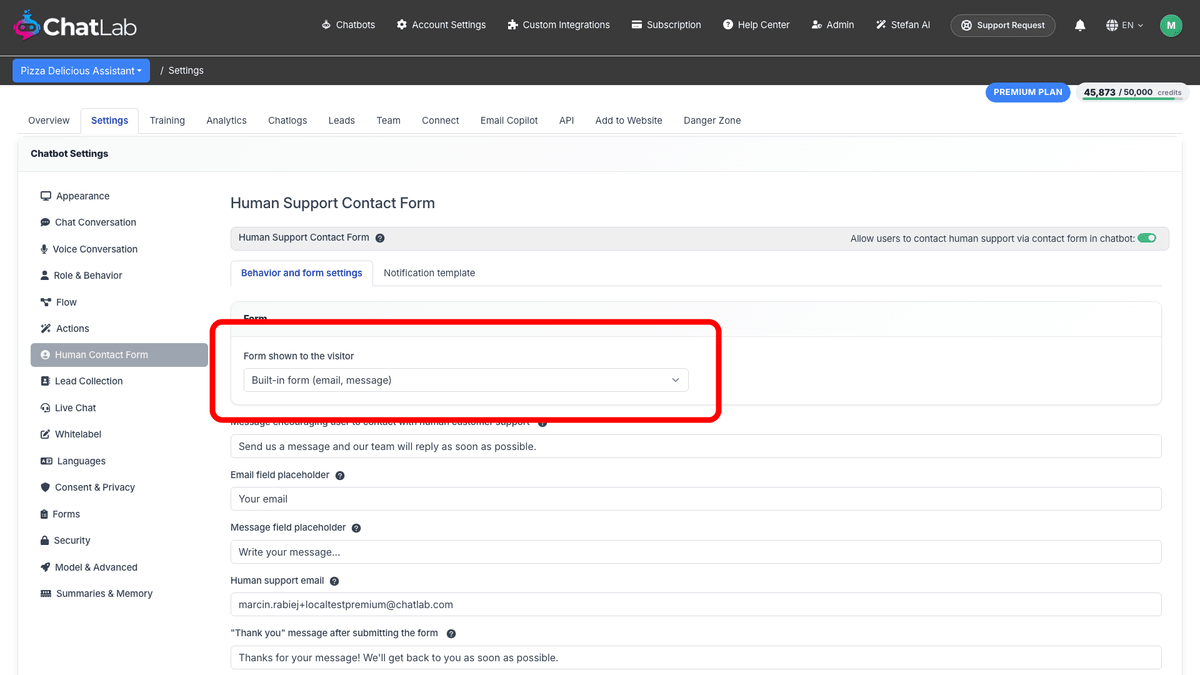
Task: Click the Actions wand icon
Action: coord(45,328)
